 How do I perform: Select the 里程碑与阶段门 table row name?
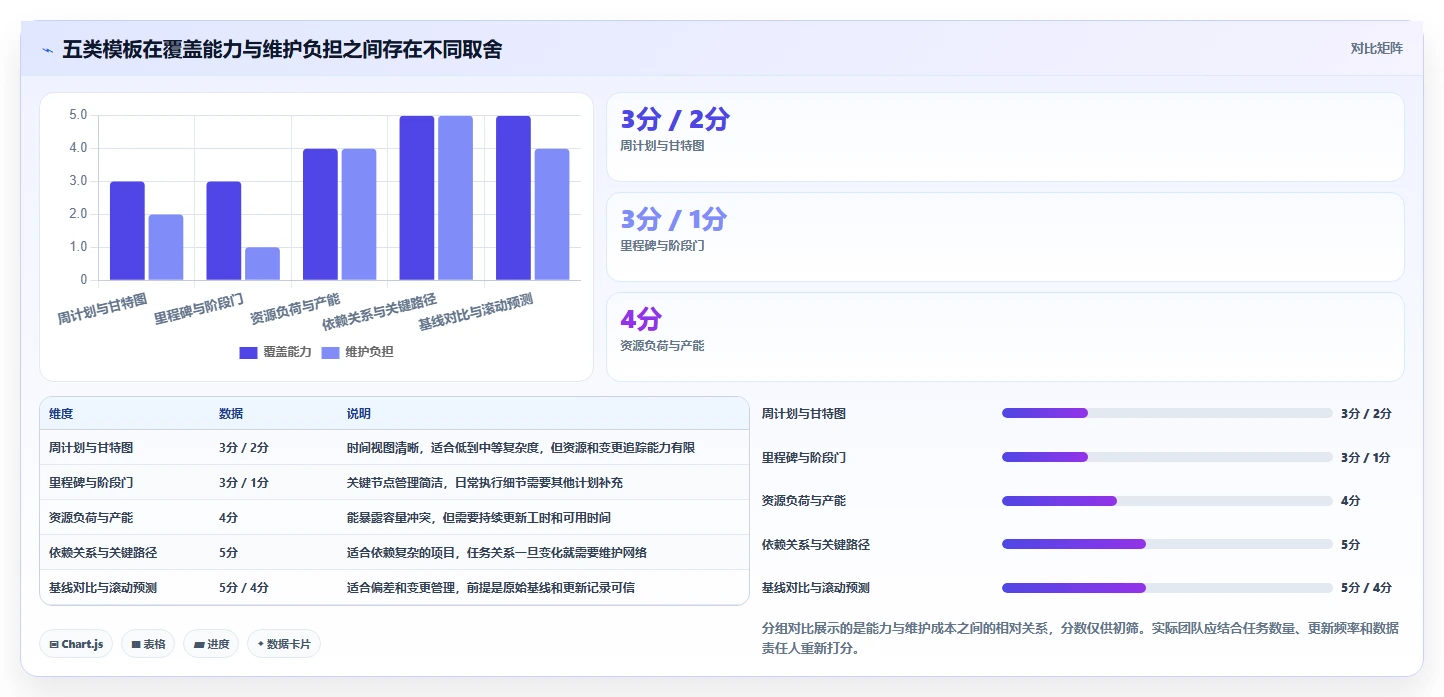tap(91, 482)
